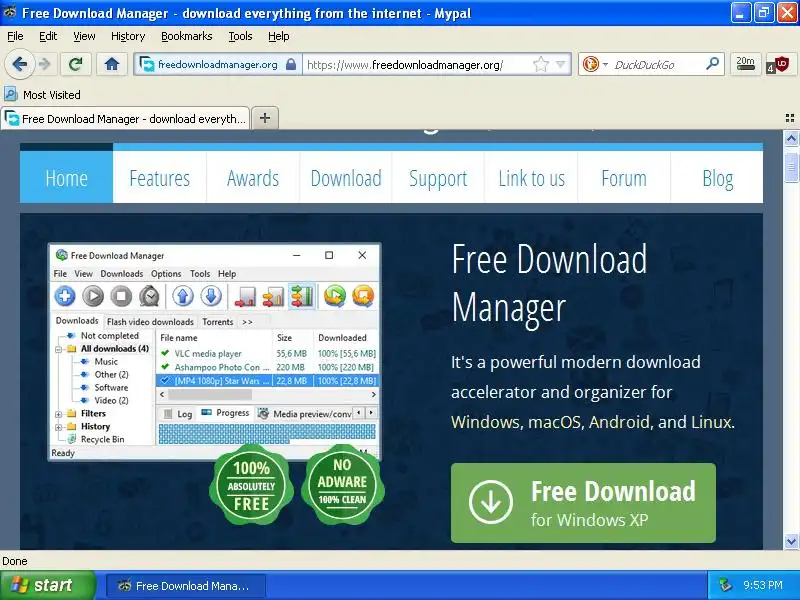800x600 pixels.
Task: Click the Mypal raccoon icon in title bar
Action: tap(10, 12)
